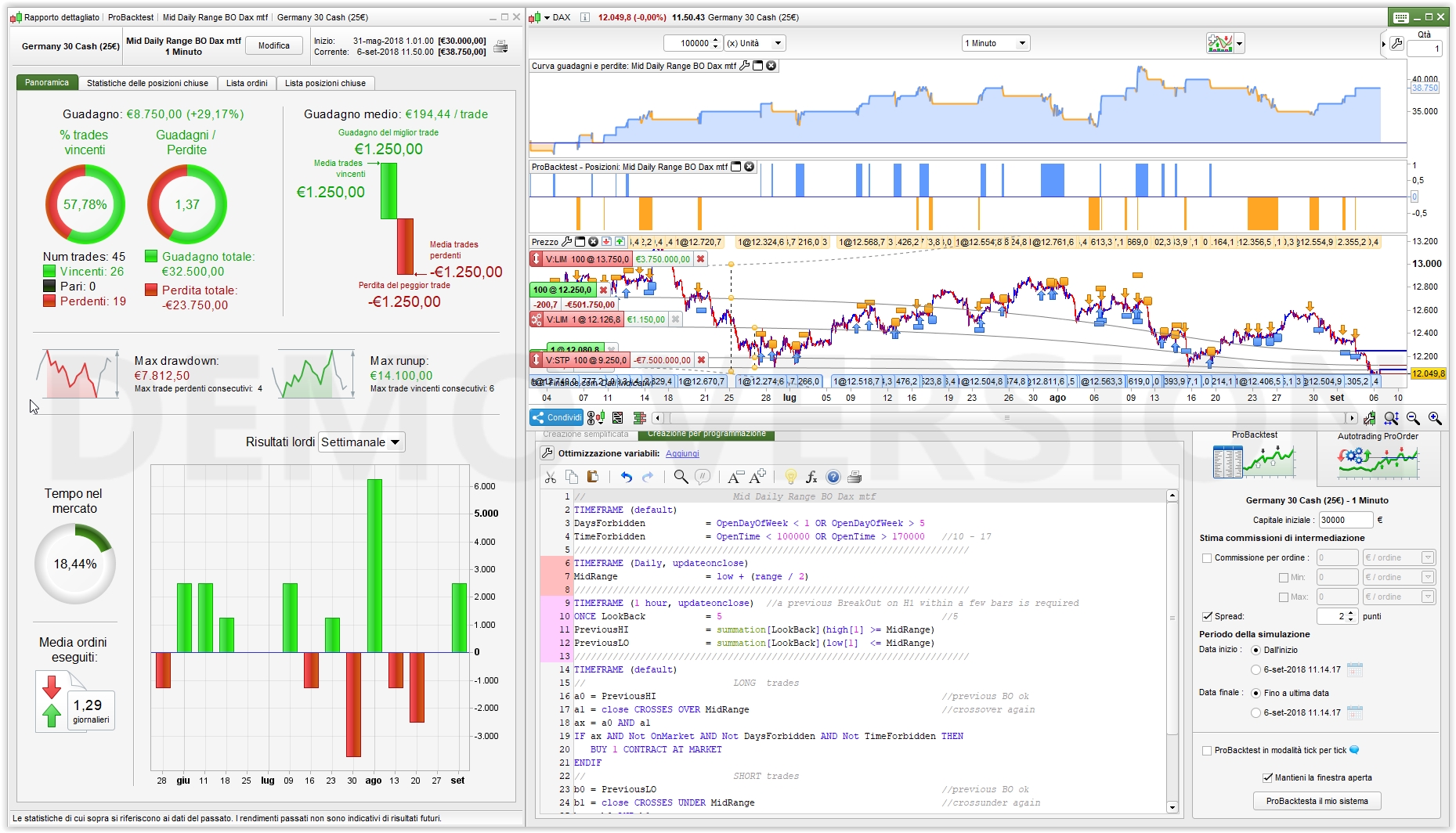Remove the equity curve panel
Image resolution: width=1456 pixels, height=833 pixels.
click(771, 66)
